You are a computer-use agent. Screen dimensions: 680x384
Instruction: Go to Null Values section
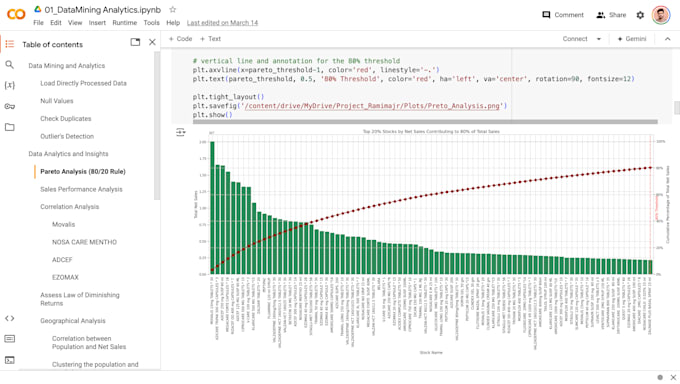pyautogui.click(x=57, y=101)
